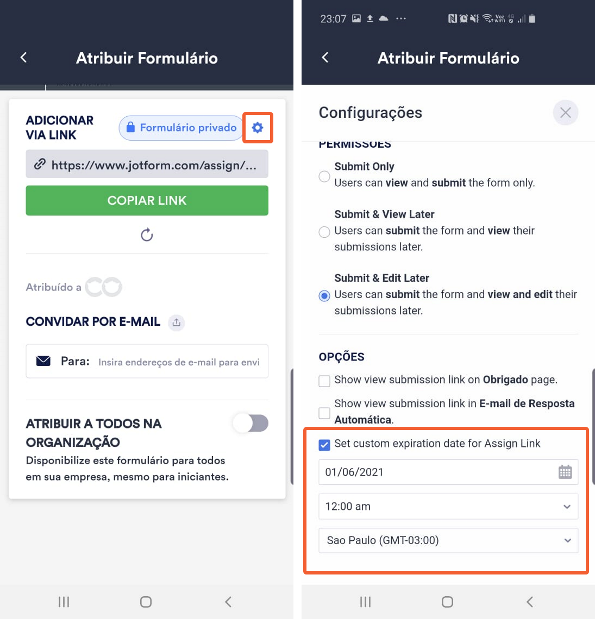Go back using left header arrow
This screenshot has width=595, height=619.
[x=24, y=58]
